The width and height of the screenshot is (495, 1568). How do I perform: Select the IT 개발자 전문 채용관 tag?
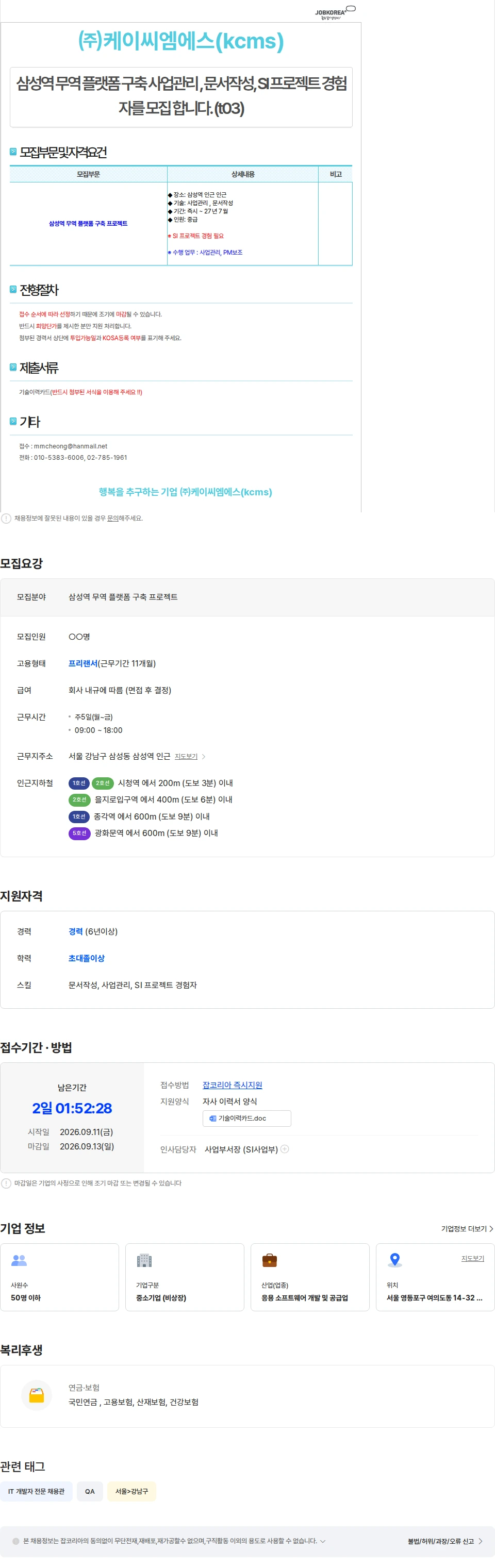[x=37, y=1491]
